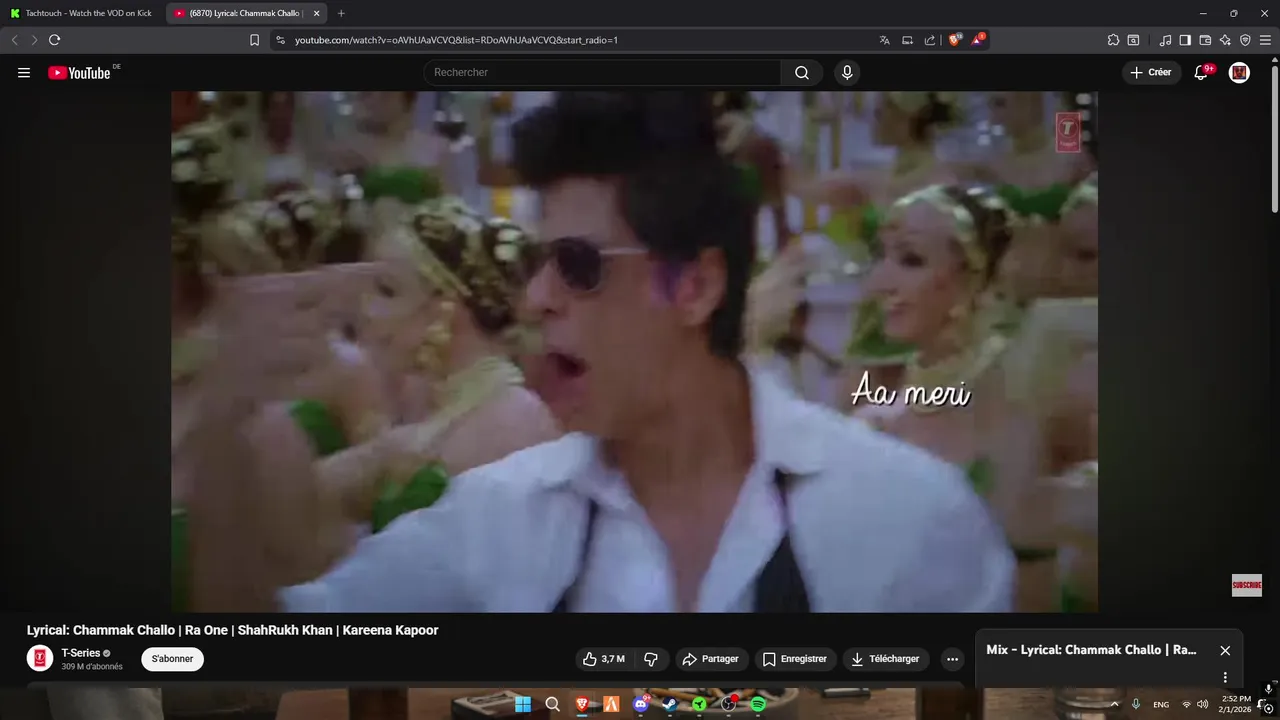The height and width of the screenshot is (720, 1280).
Task: Go to YouTube home via logo
Action: [79, 72]
